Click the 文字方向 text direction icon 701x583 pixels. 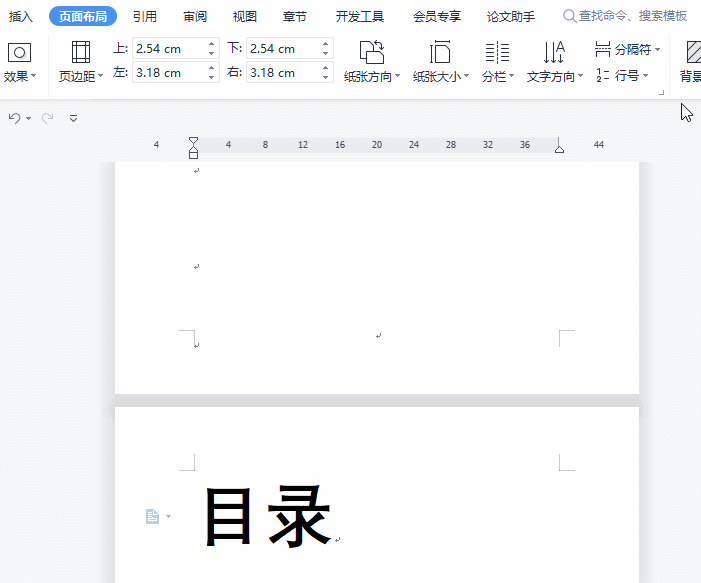[x=554, y=52]
